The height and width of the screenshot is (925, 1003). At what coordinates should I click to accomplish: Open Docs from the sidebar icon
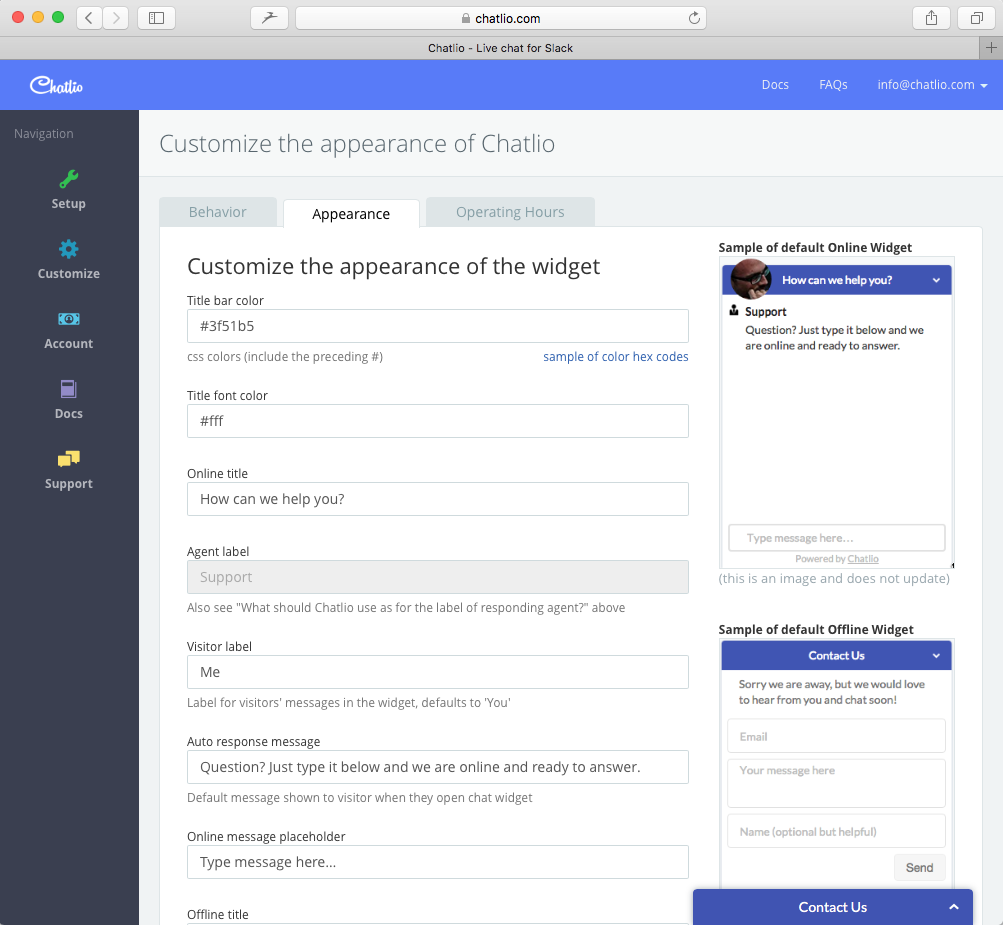pos(68,388)
